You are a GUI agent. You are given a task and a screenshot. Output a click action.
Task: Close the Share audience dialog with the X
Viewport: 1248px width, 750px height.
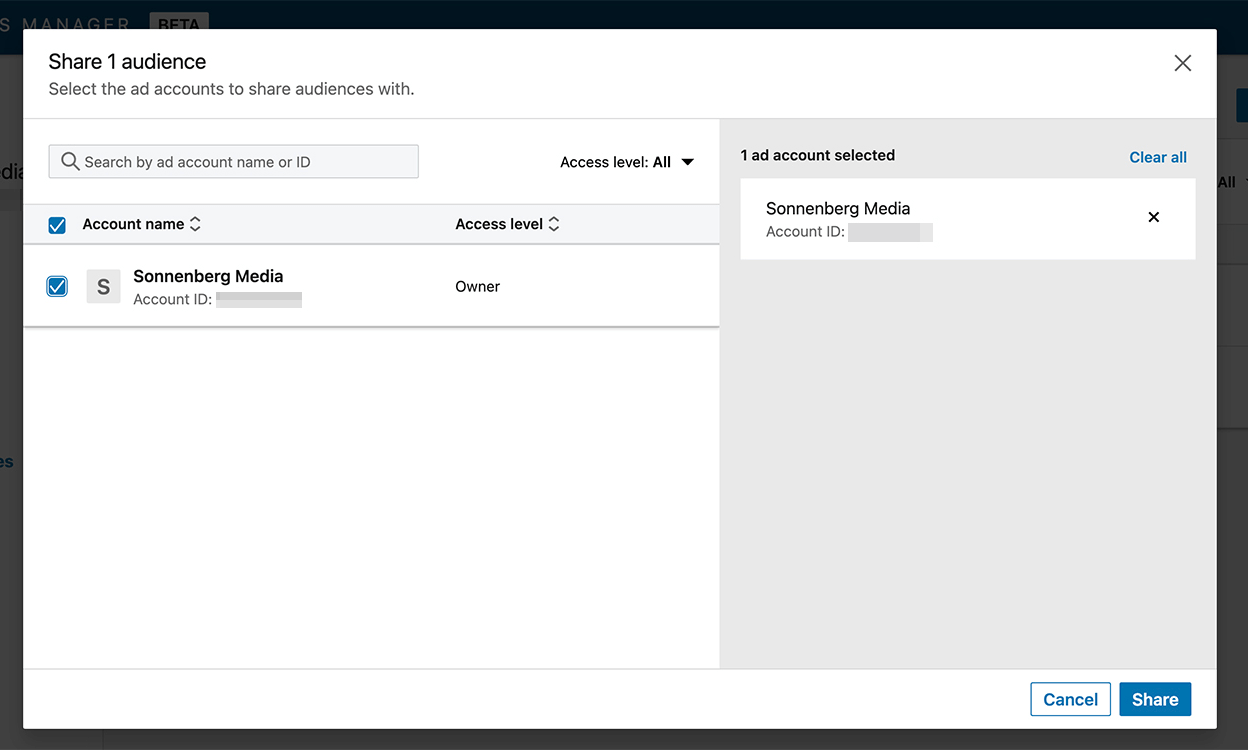point(1183,63)
